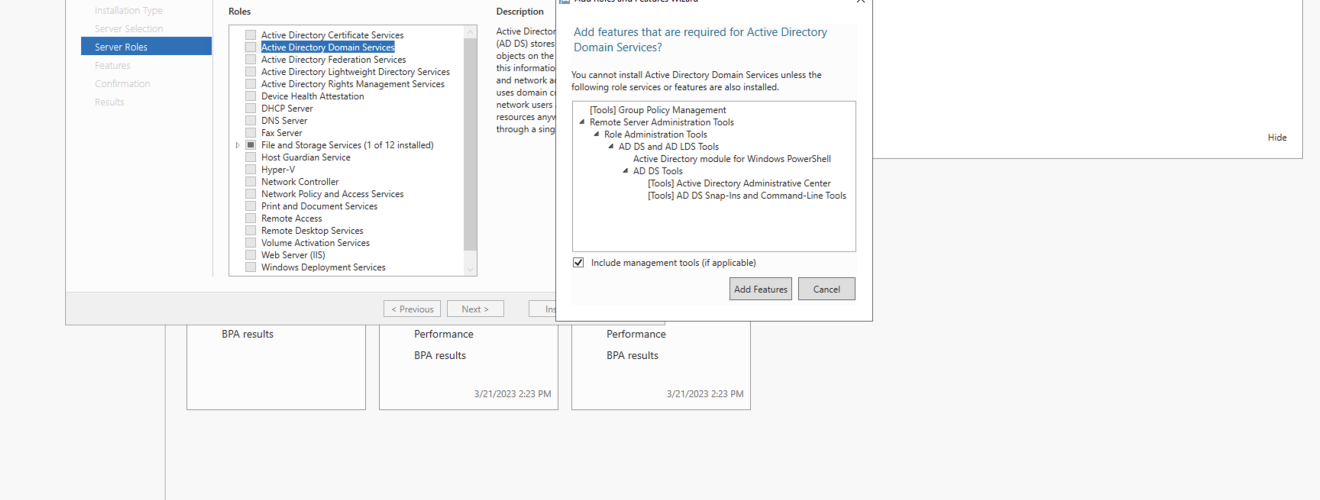
Task: Check the Active Directory Certificate Services checkbox
Action: click(251, 35)
